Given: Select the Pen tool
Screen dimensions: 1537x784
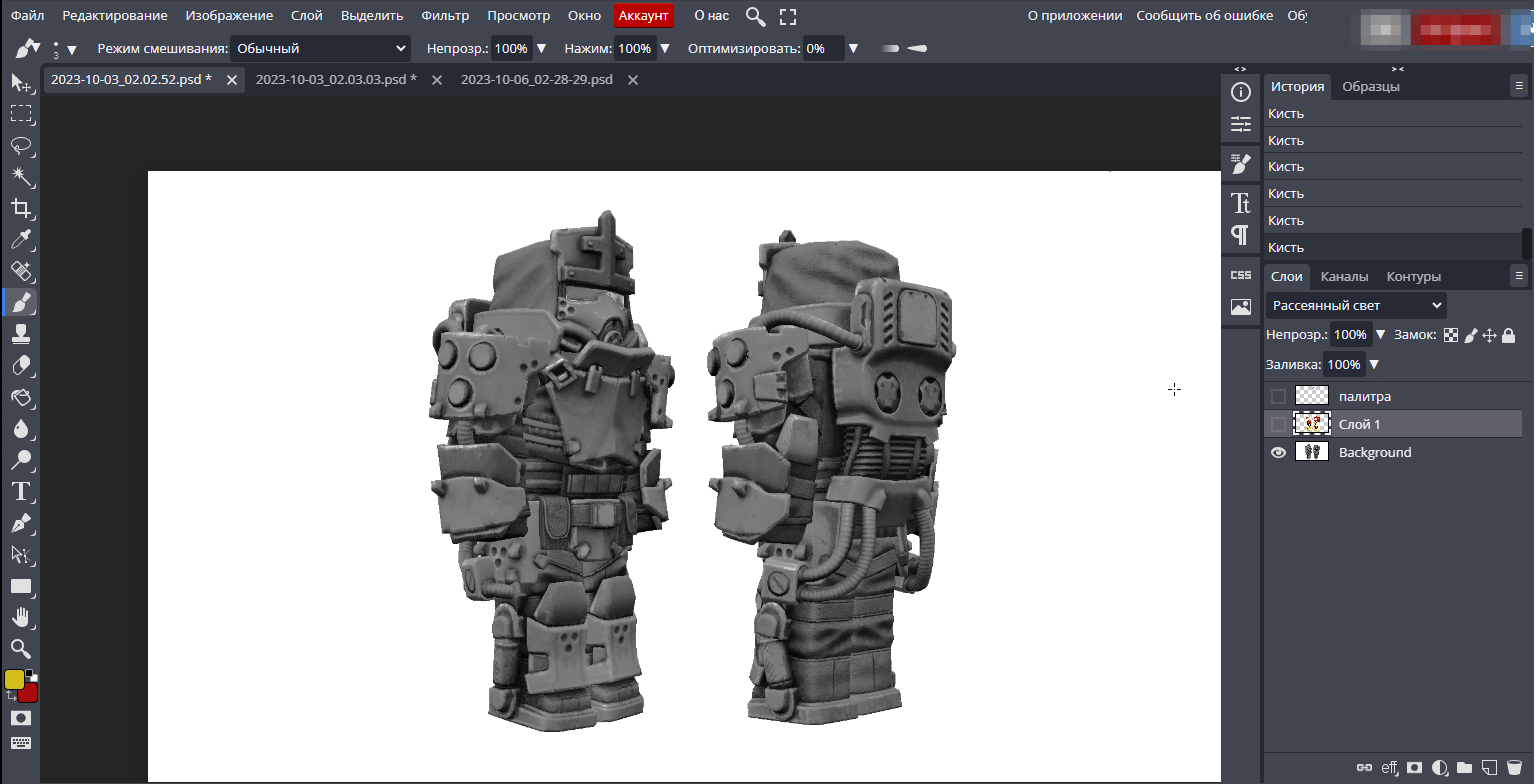Looking at the screenshot, I should pyautogui.click(x=20, y=523).
